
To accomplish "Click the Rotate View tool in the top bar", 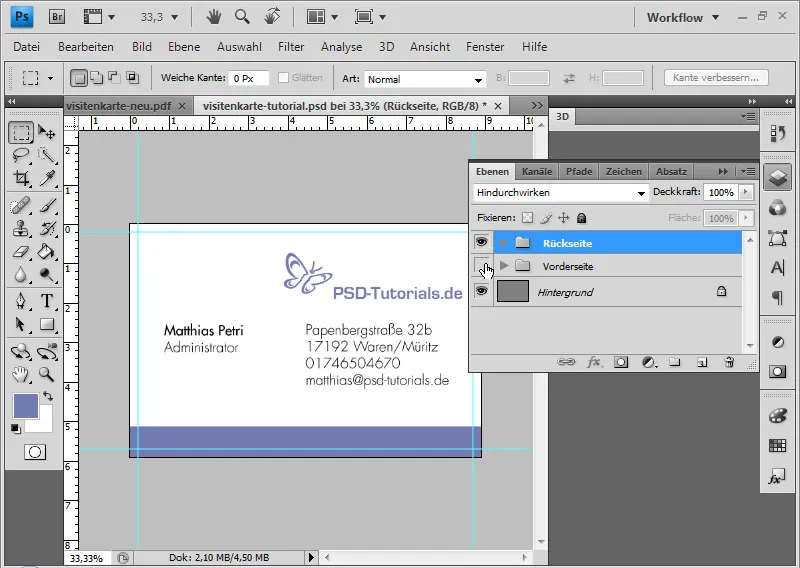I will (272, 17).
